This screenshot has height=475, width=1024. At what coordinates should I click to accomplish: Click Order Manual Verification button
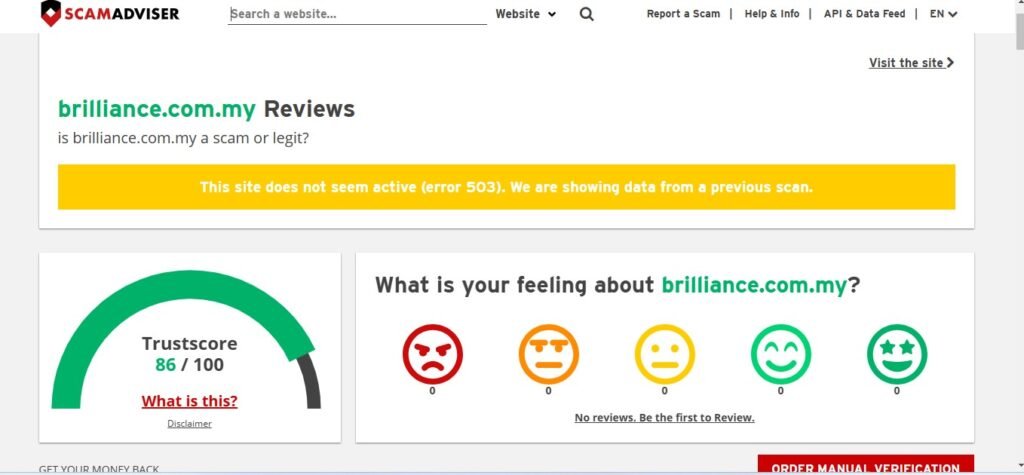coord(865,465)
